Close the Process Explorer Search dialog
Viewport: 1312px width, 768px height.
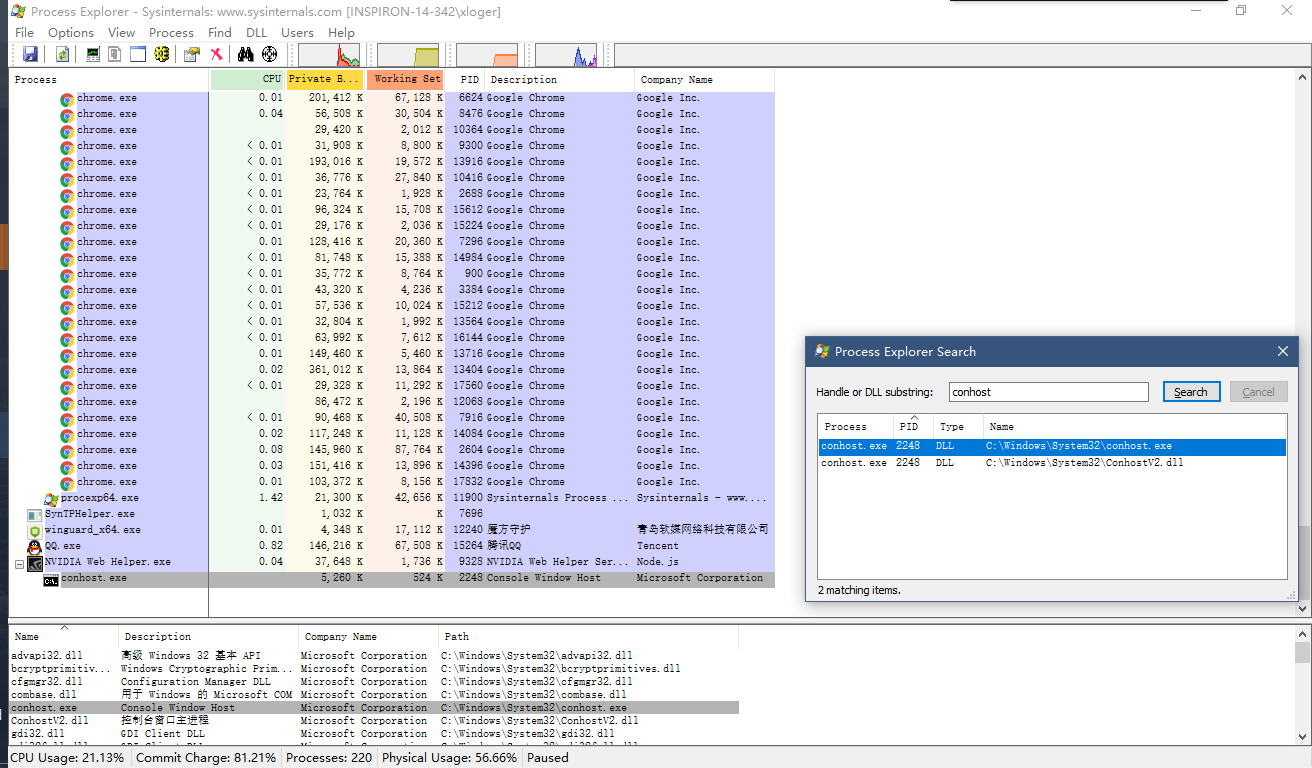click(x=1283, y=351)
